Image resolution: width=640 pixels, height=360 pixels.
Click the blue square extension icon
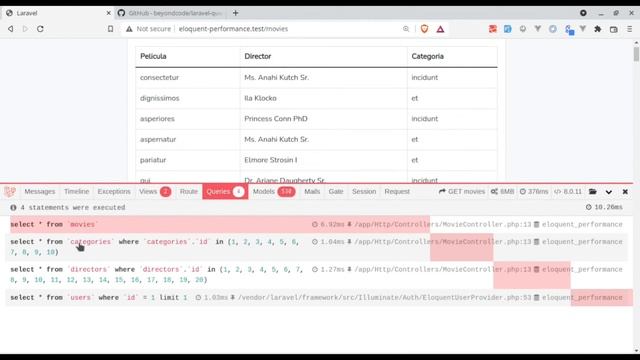click(507, 29)
